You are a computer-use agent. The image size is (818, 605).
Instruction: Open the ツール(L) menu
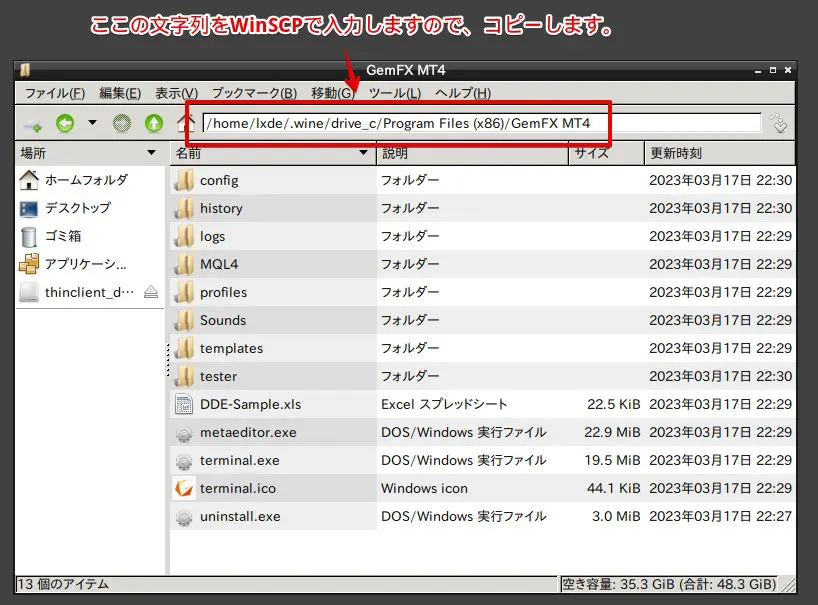coord(395,93)
